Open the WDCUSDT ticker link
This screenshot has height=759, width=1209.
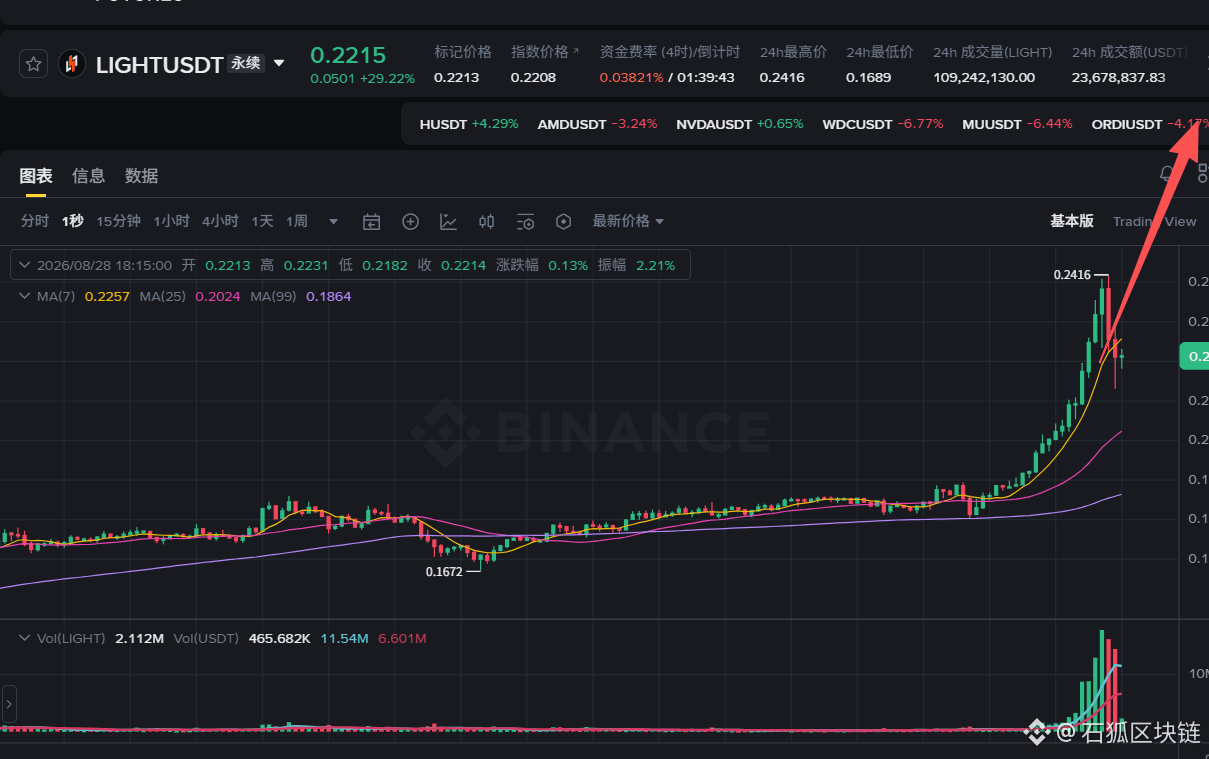coord(883,124)
